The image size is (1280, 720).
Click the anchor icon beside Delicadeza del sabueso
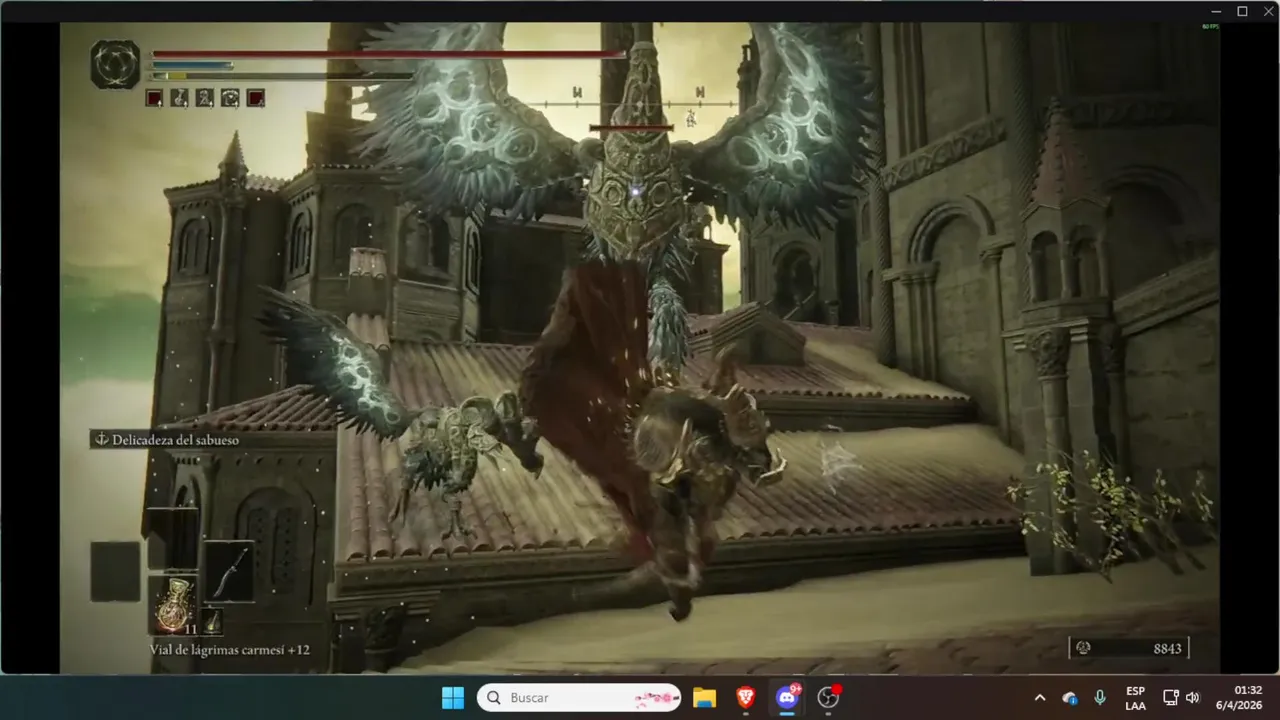(x=101, y=439)
